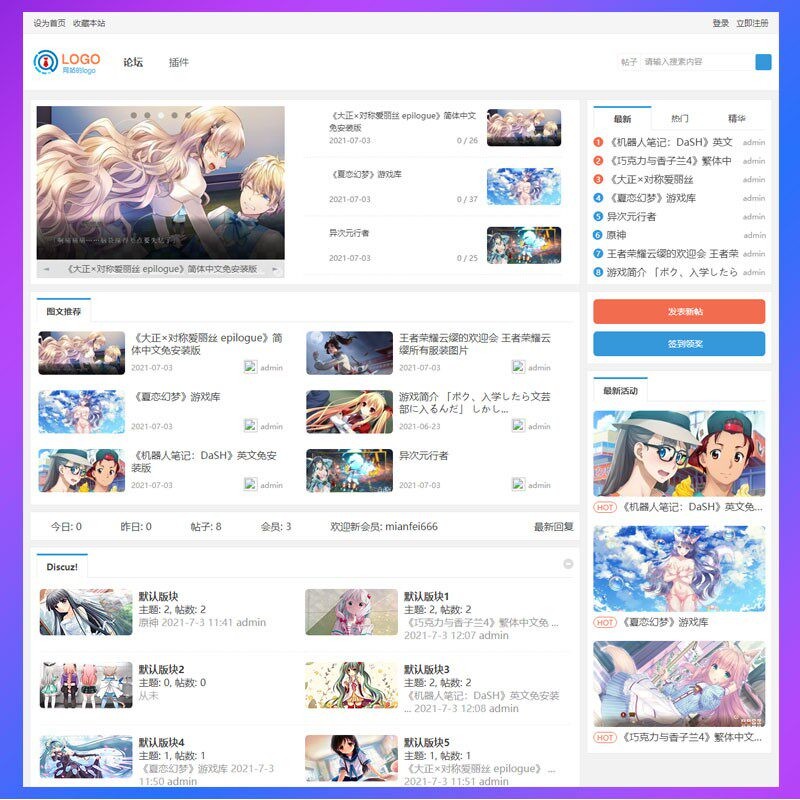Click avatar icon beside 王者荣耀云缨 post admin
This screenshot has width=800, height=800.
point(518,367)
